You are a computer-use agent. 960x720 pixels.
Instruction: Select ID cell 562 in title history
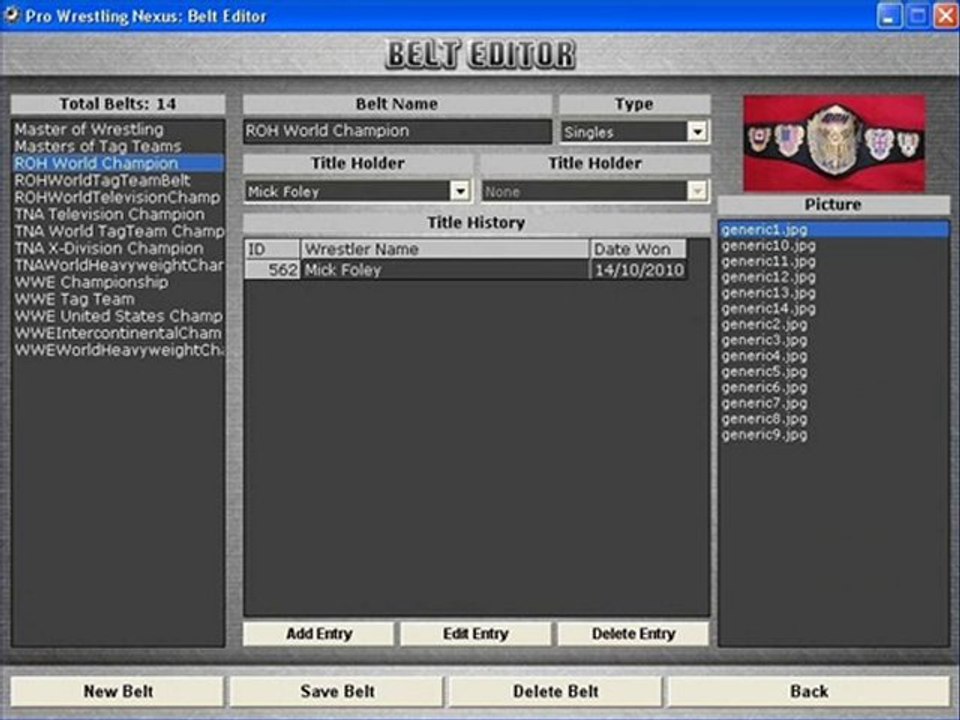272,270
